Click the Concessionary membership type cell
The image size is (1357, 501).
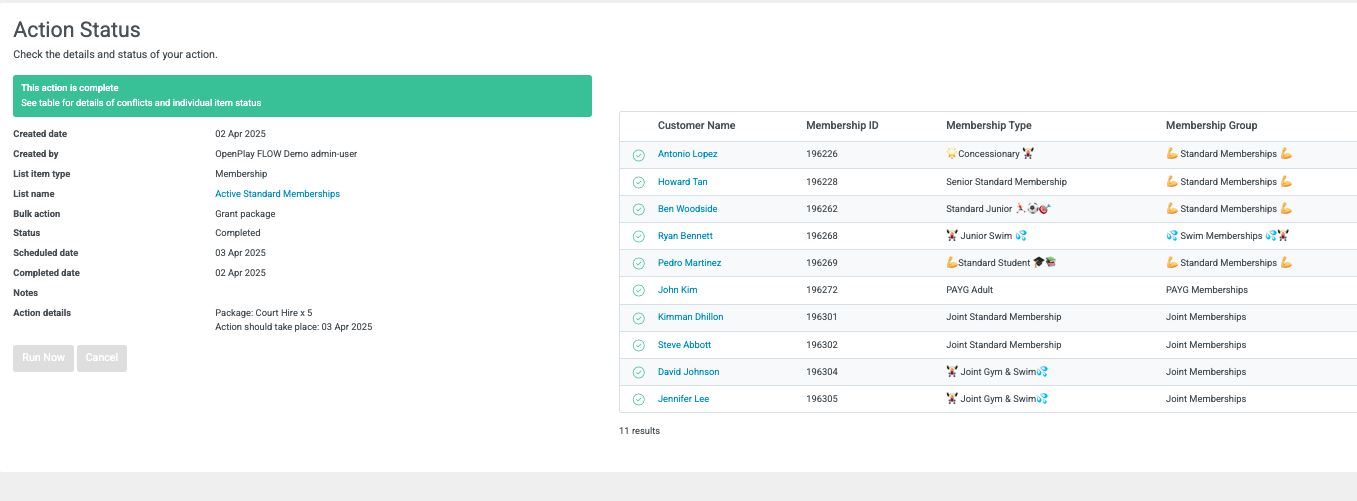tap(990, 154)
